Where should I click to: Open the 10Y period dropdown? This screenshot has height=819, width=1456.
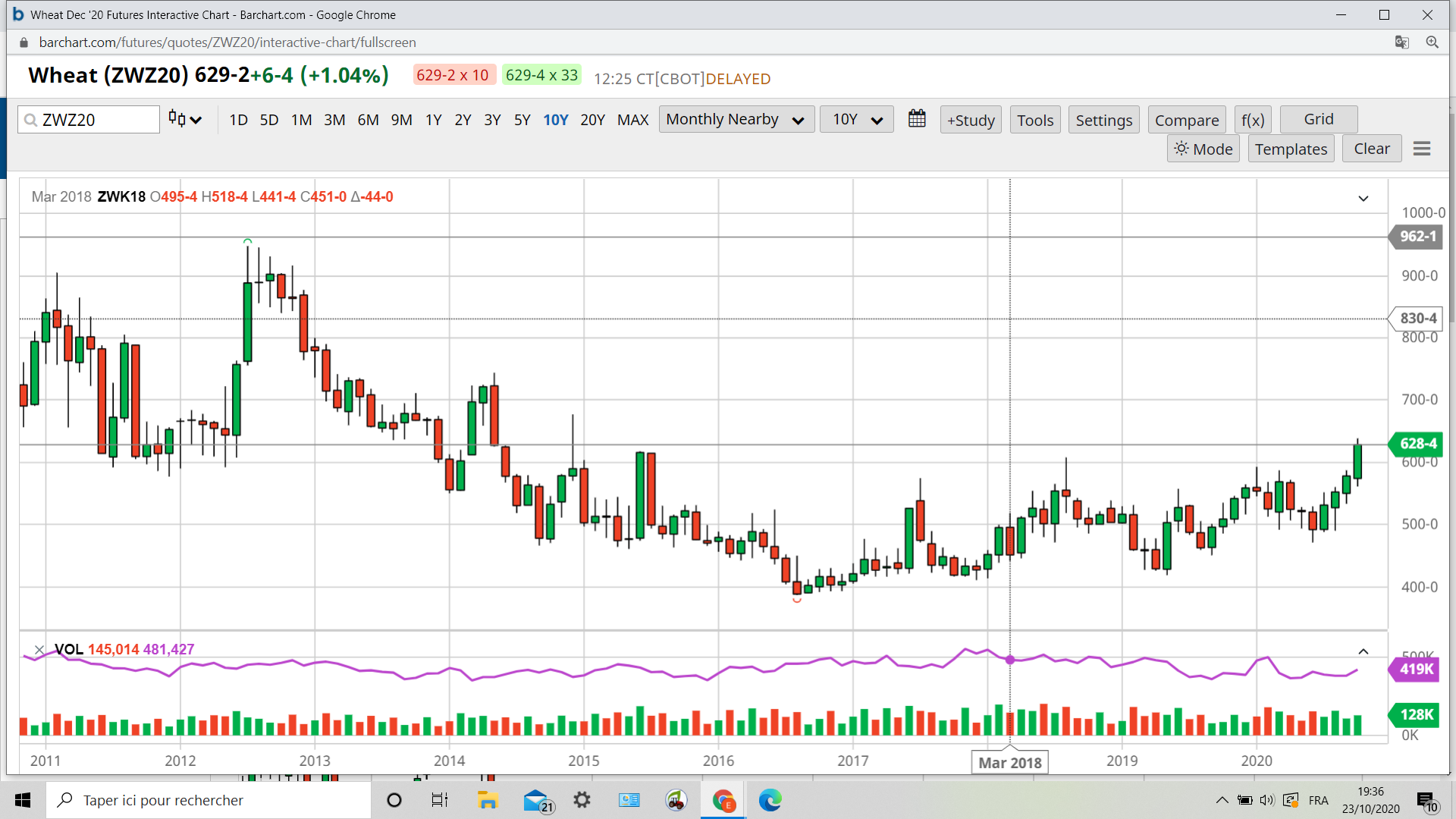coord(856,119)
